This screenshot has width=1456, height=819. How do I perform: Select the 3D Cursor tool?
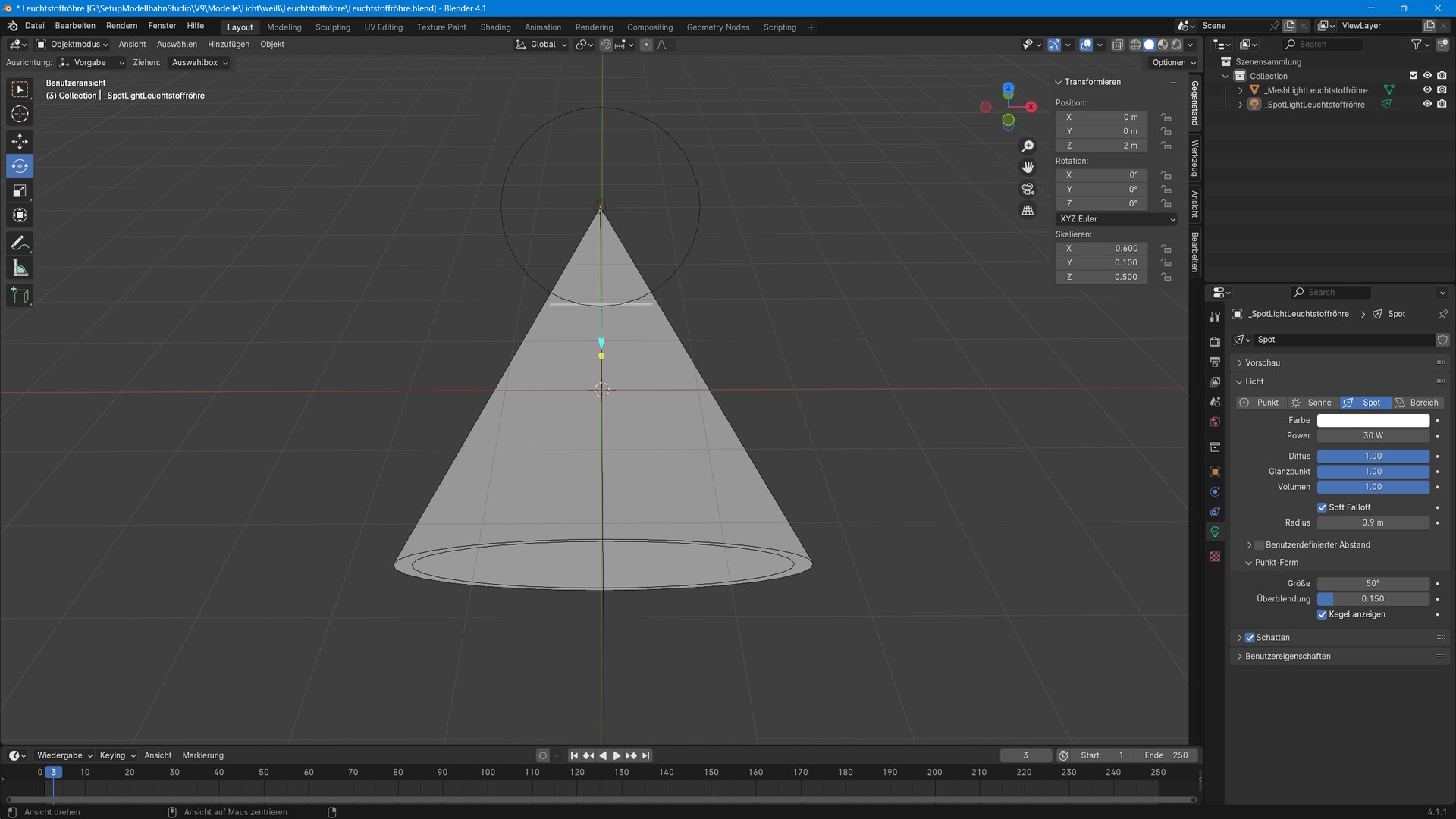tap(20, 114)
